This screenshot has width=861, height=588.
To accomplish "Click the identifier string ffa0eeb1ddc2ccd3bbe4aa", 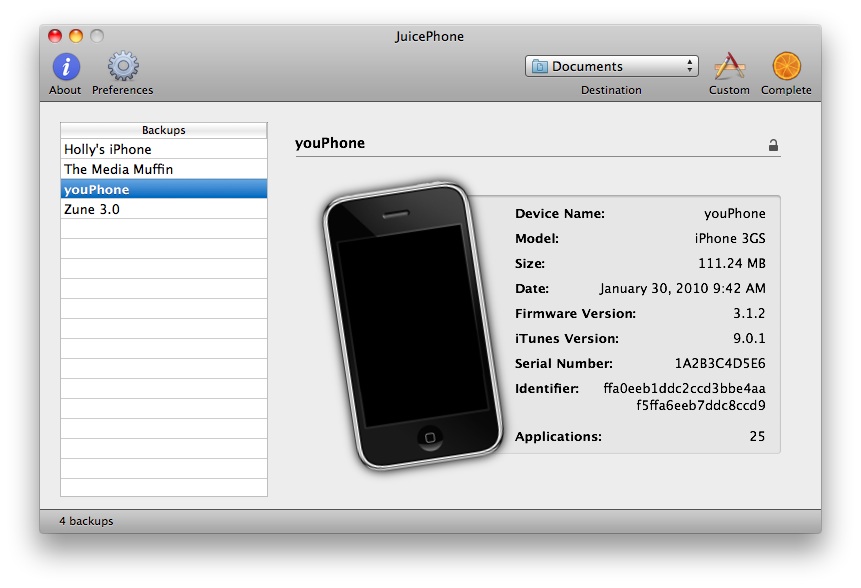I will click(684, 388).
